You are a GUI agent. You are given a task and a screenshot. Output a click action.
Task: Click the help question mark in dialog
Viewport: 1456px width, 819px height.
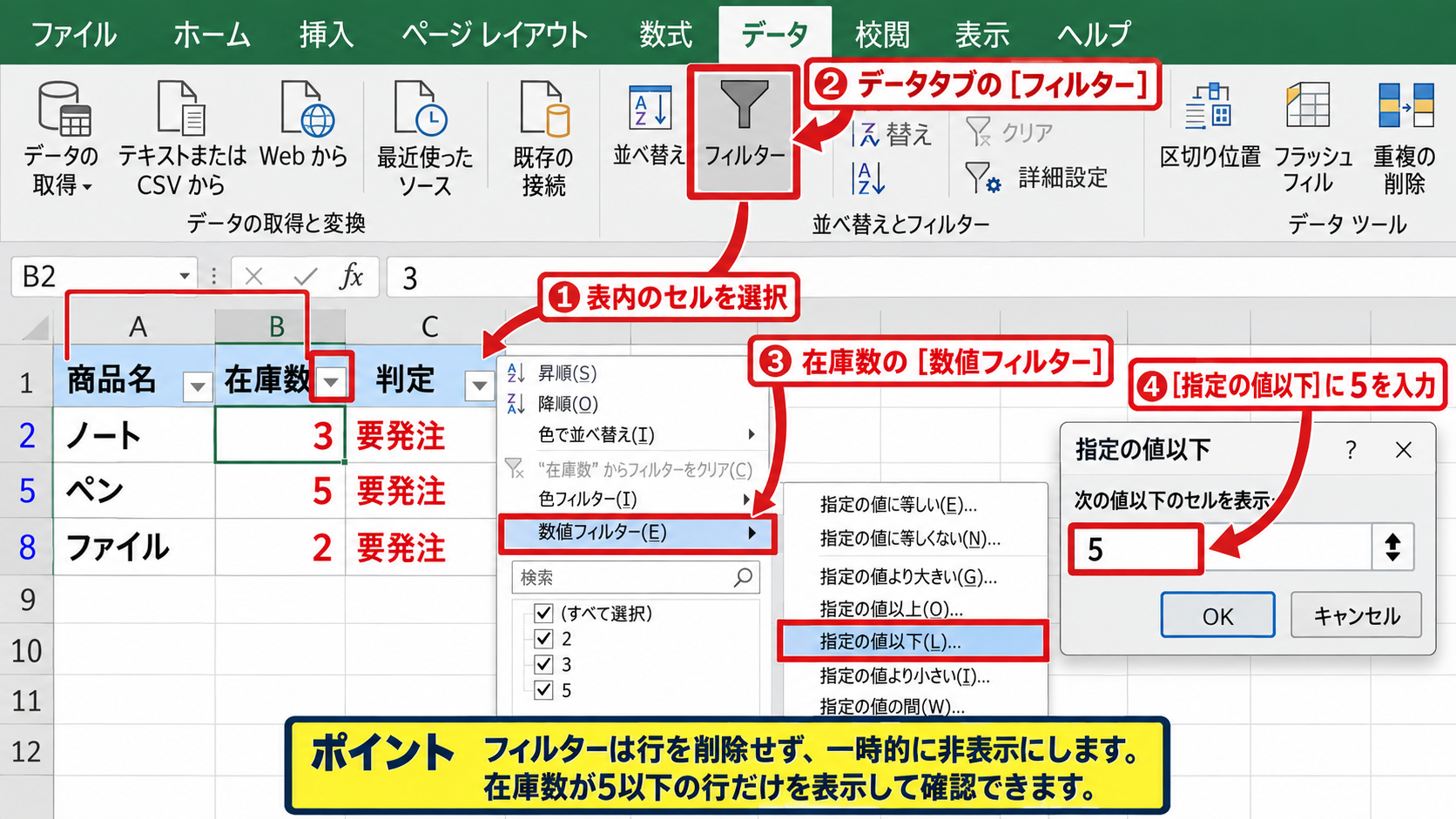[x=1351, y=450]
